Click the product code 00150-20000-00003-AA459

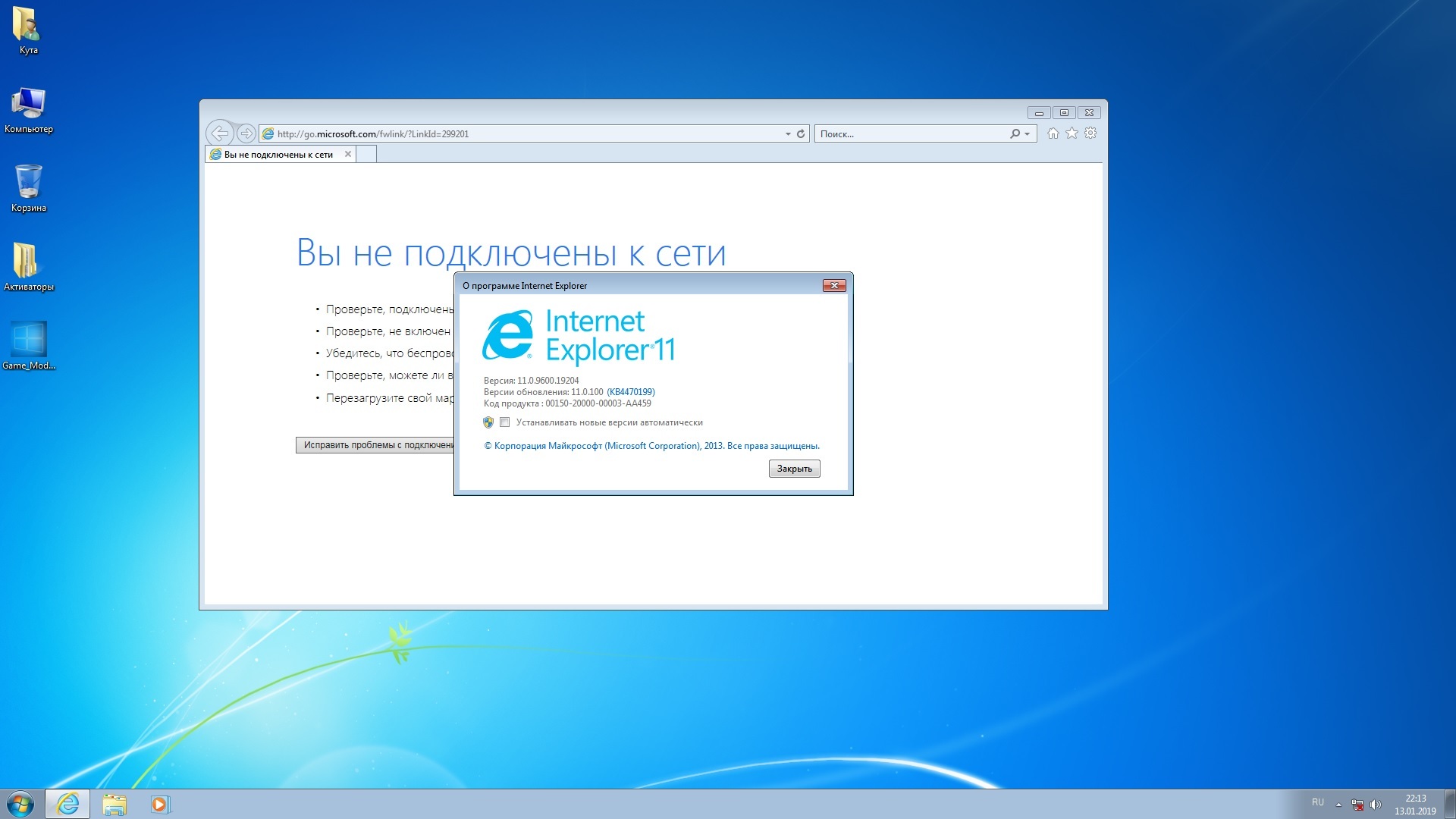[x=598, y=403]
